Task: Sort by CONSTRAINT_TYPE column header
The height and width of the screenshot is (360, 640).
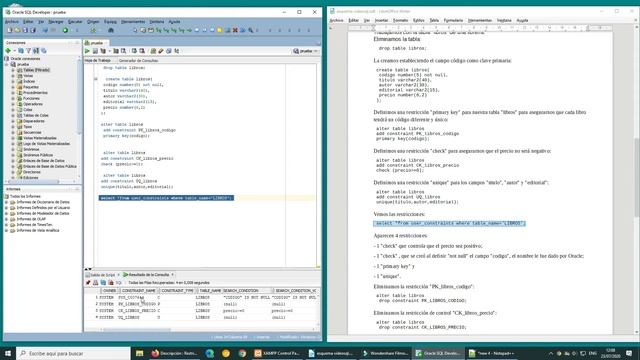Action: [177, 291]
